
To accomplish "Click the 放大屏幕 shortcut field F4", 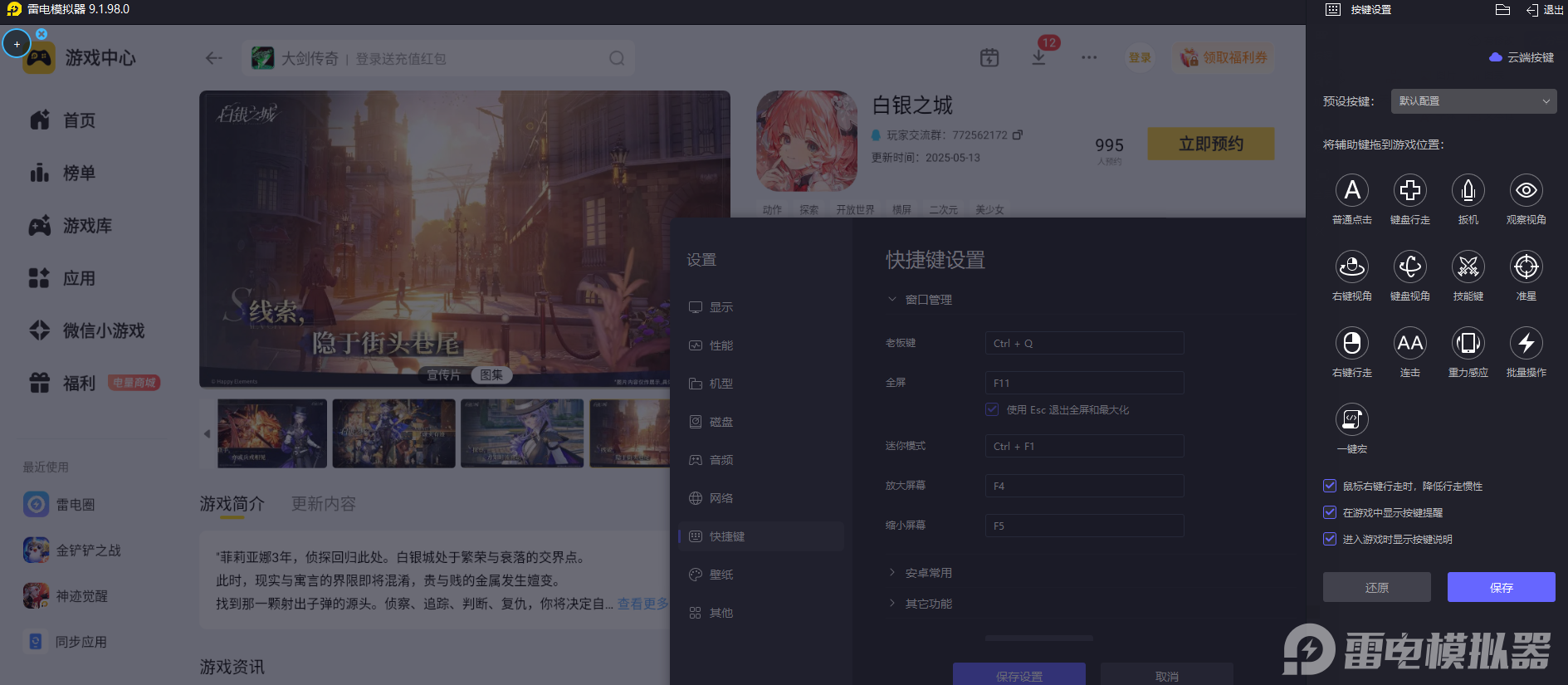I will (1084, 486).
